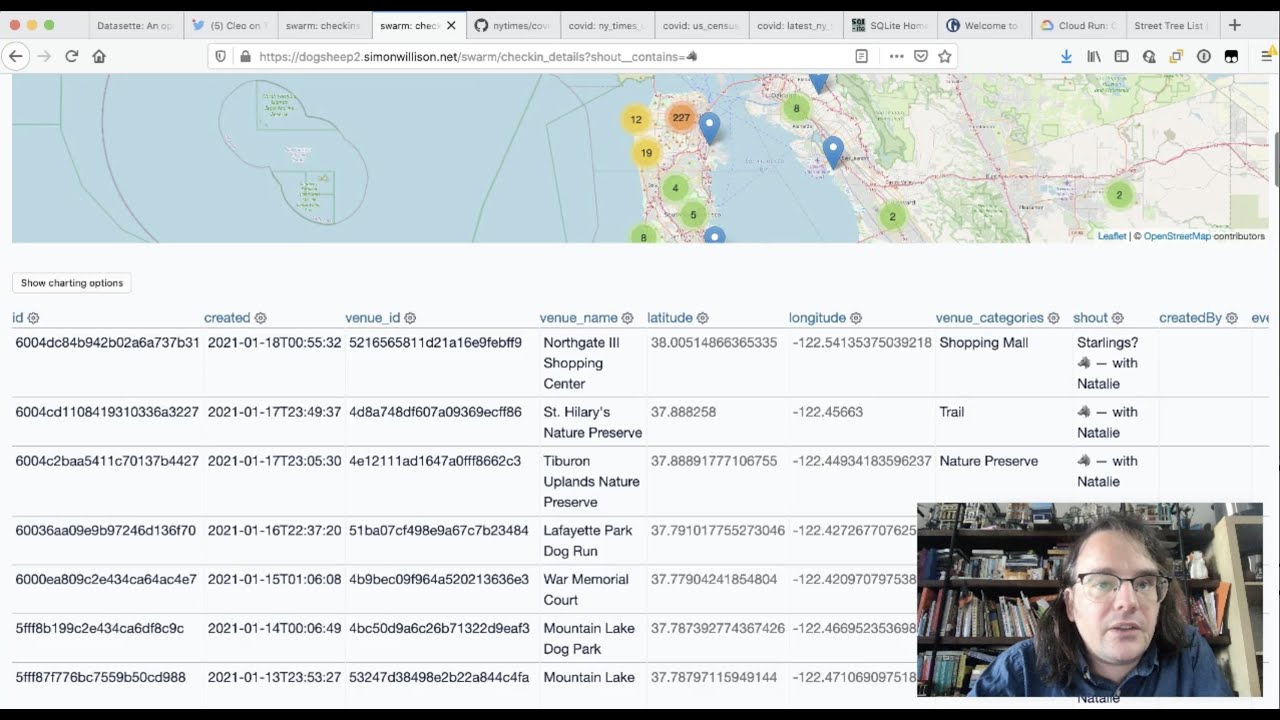
Task: Open page actions three-dot menu
Action: tap(896, 57)
